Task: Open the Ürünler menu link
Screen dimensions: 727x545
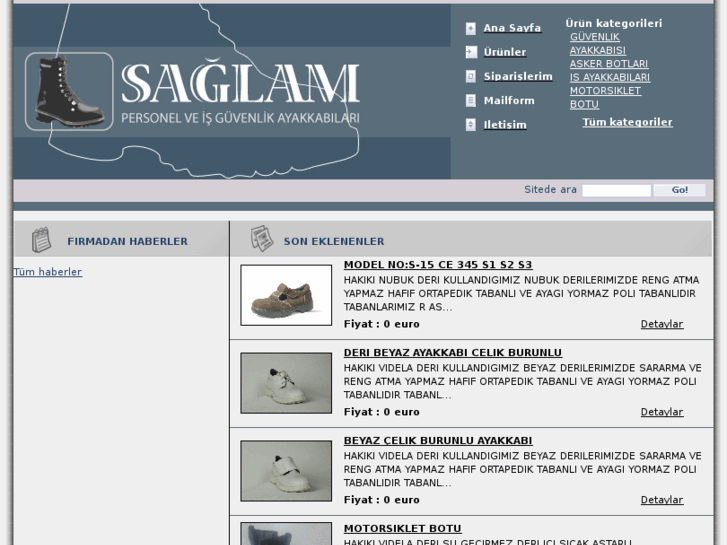Action: click(504, 52)
